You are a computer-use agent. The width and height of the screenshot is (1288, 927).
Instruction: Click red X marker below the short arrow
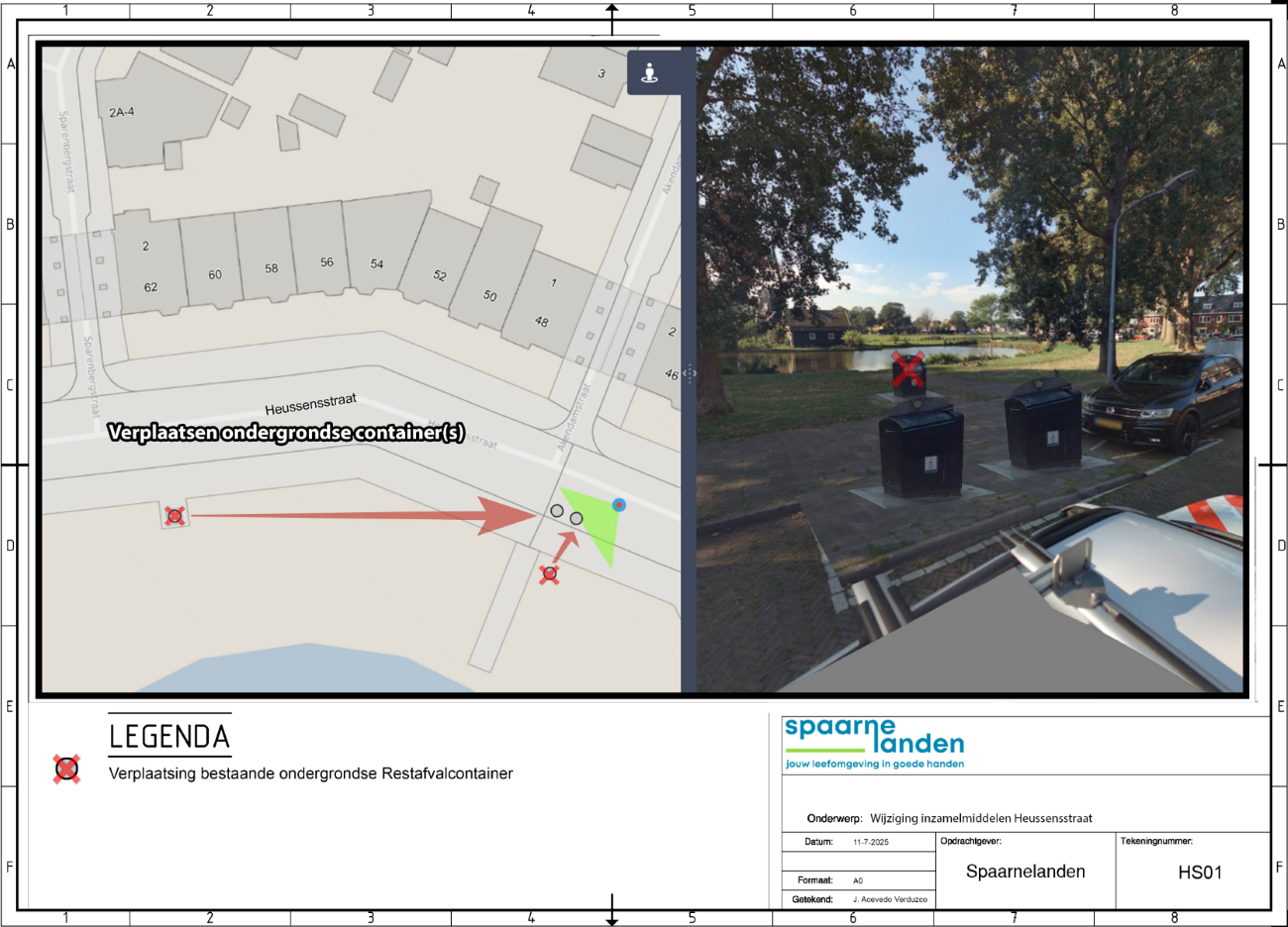pos(550,573)
